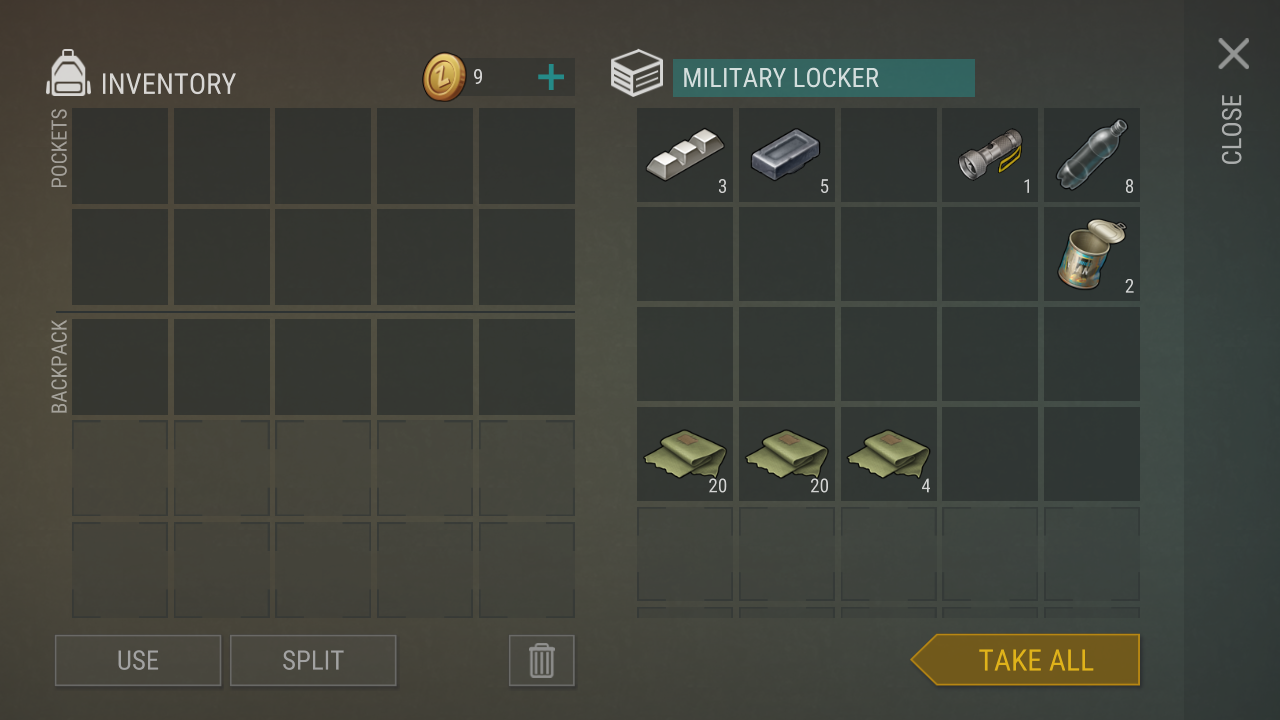
Task: Click the locker crate icon beside the title
Action: point(637,73)
